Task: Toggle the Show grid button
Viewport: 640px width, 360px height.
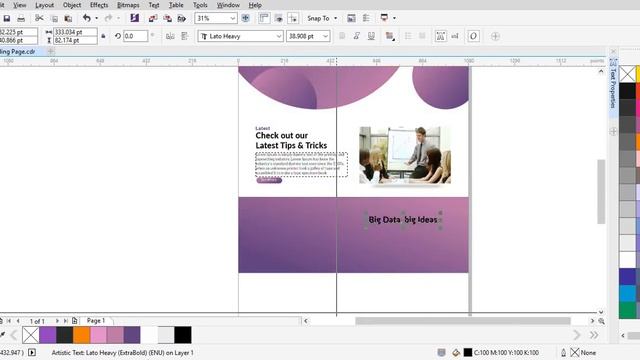Action: [279, 18]
